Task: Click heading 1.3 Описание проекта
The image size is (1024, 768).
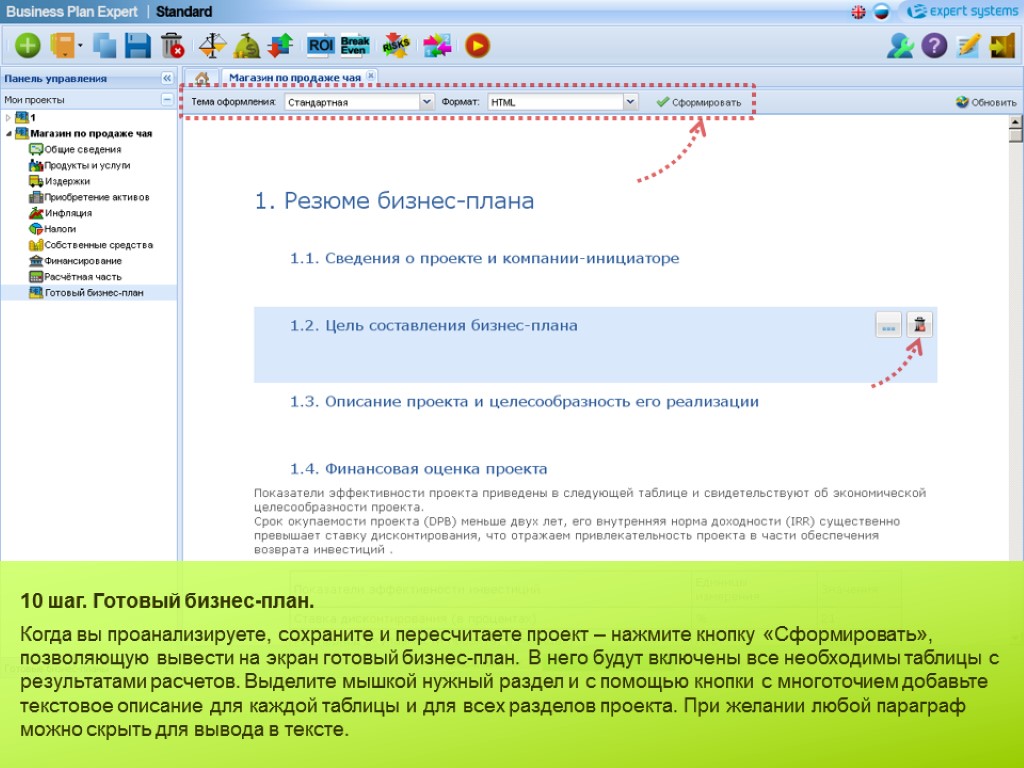Action: point(524,402)
